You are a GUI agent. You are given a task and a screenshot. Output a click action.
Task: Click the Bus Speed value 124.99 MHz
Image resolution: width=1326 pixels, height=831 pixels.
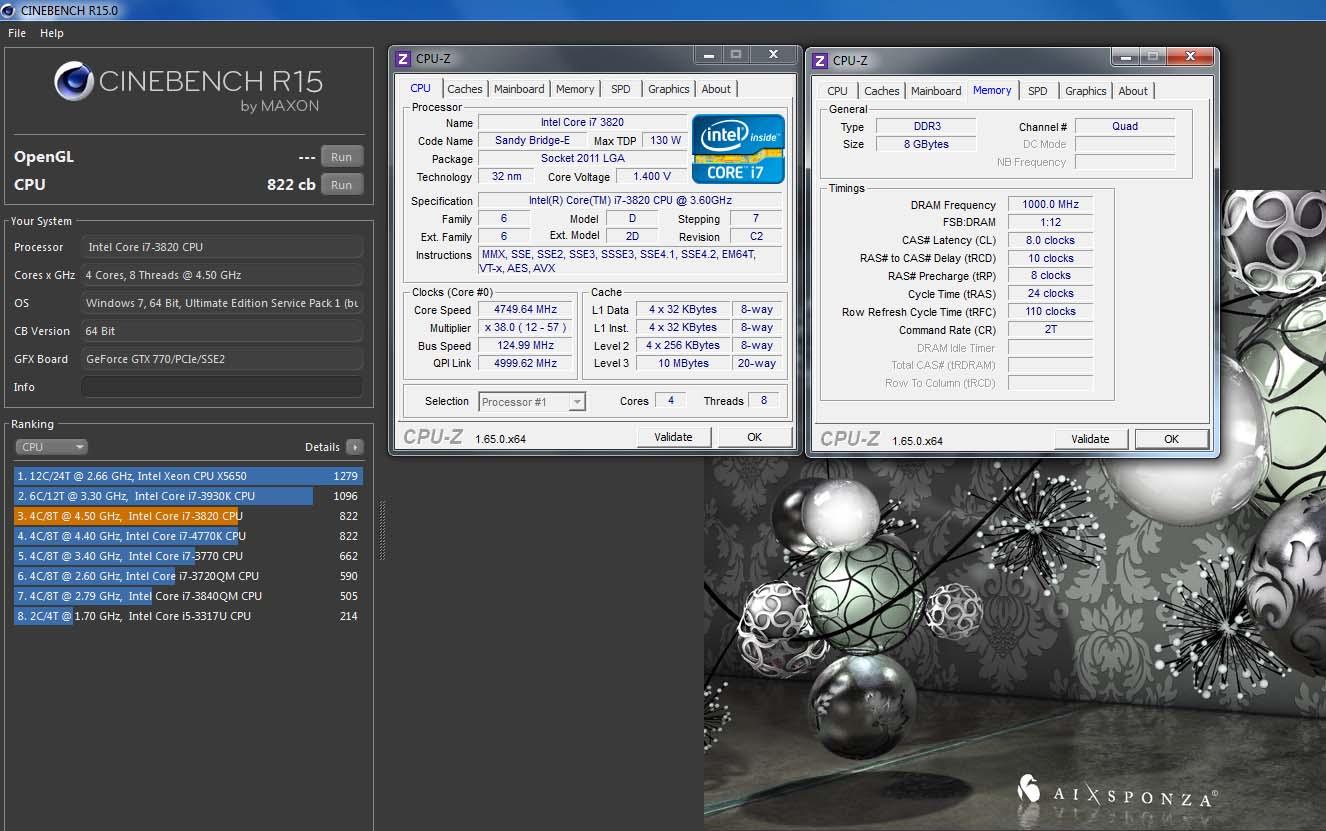click(525, 346)
